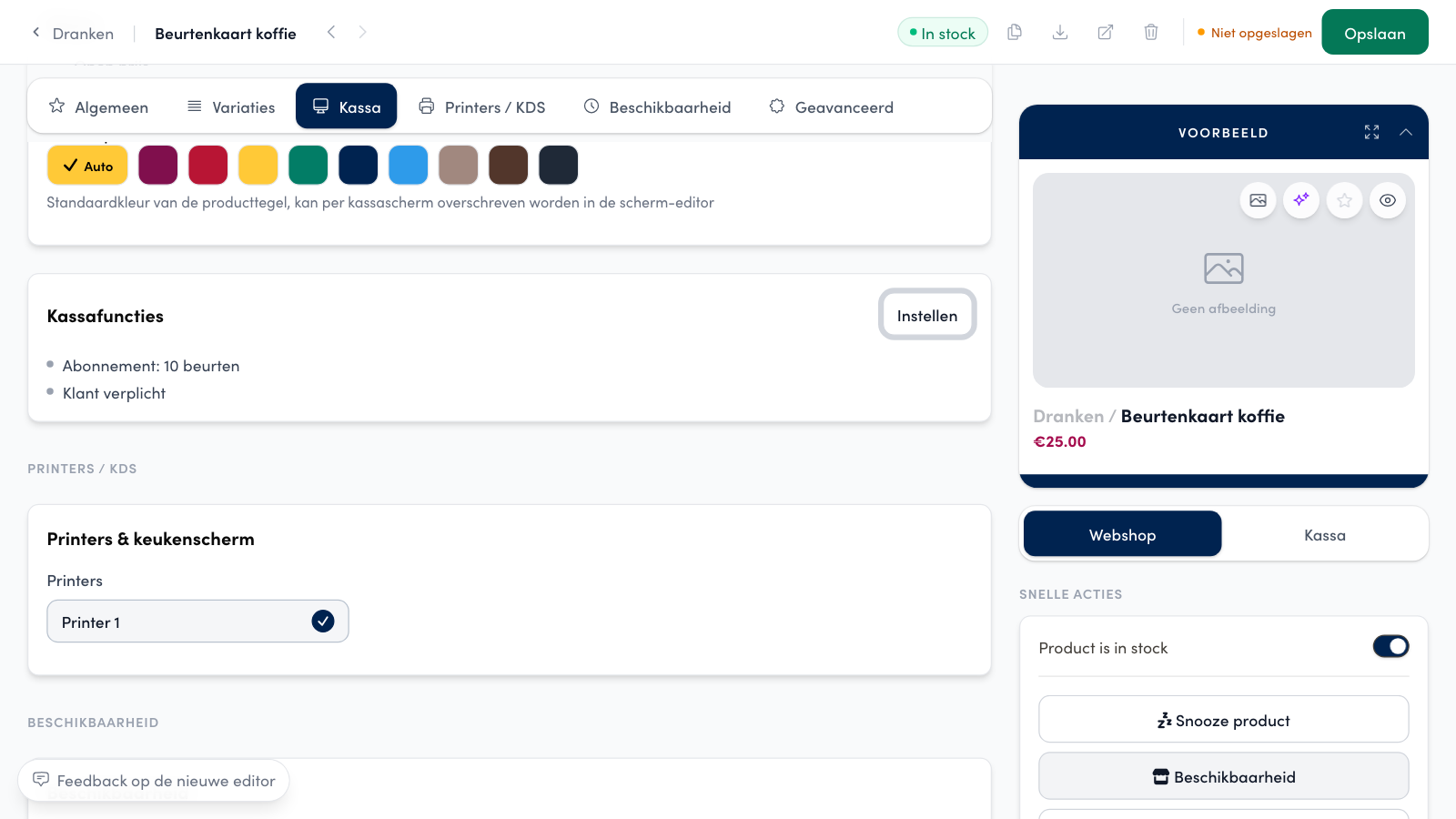Image resolution: width=1456 pixels, height=819 pixels.
Task: Select the Kassa tab
Action: (x=347, y=106)
